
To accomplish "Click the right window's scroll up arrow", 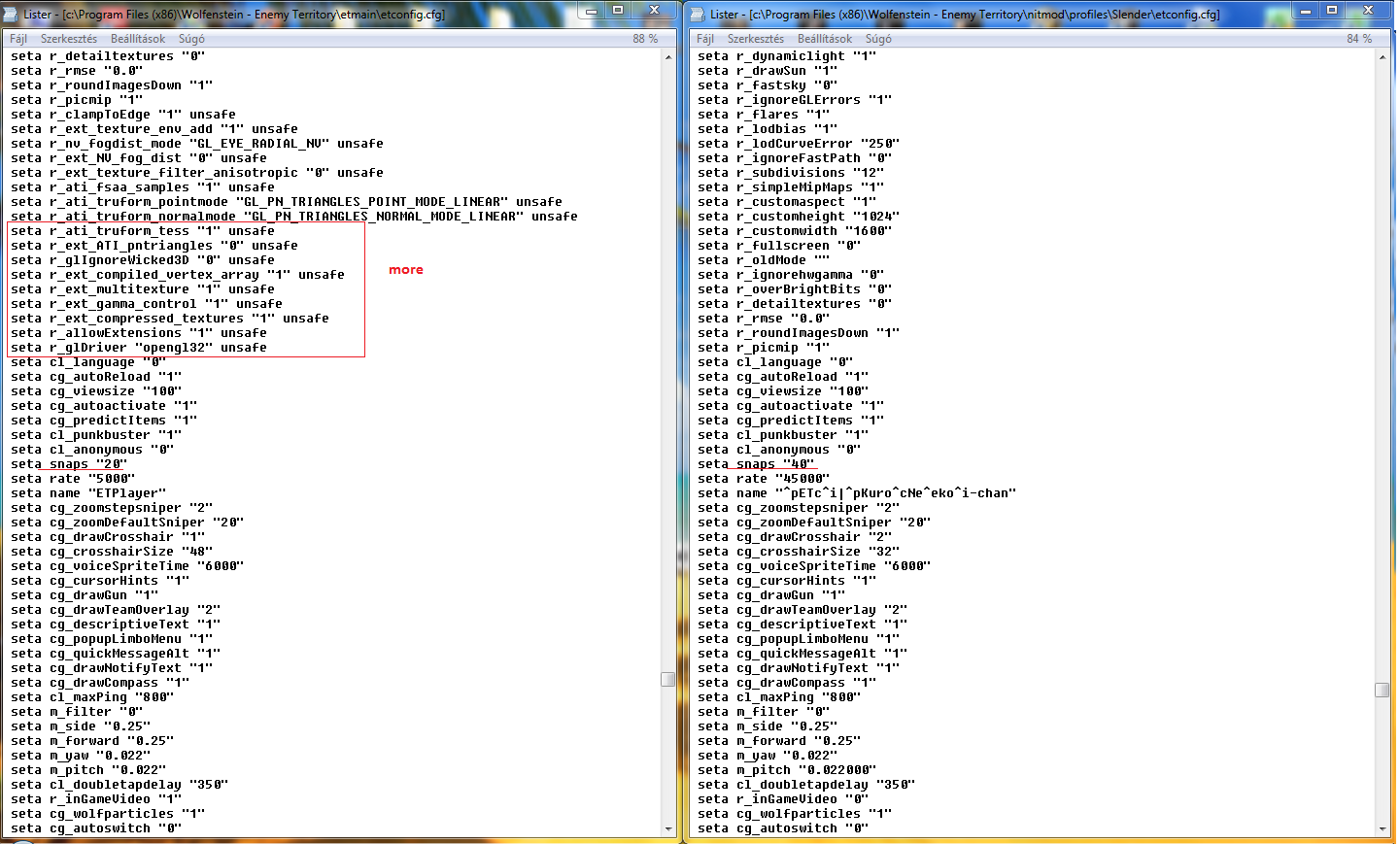I will 1383,57.
